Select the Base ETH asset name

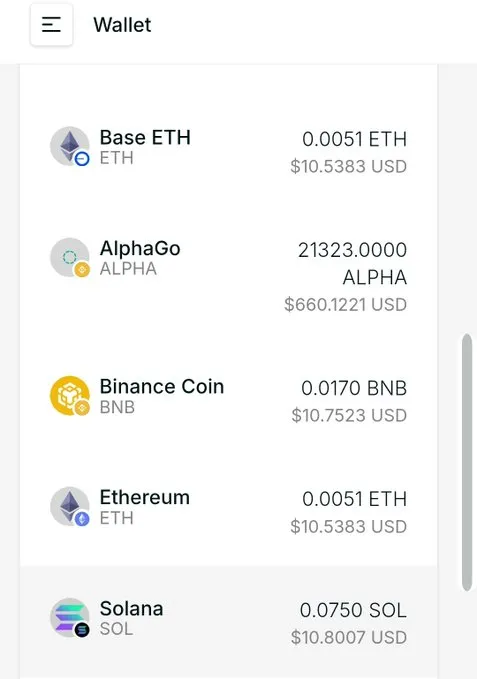145,138
